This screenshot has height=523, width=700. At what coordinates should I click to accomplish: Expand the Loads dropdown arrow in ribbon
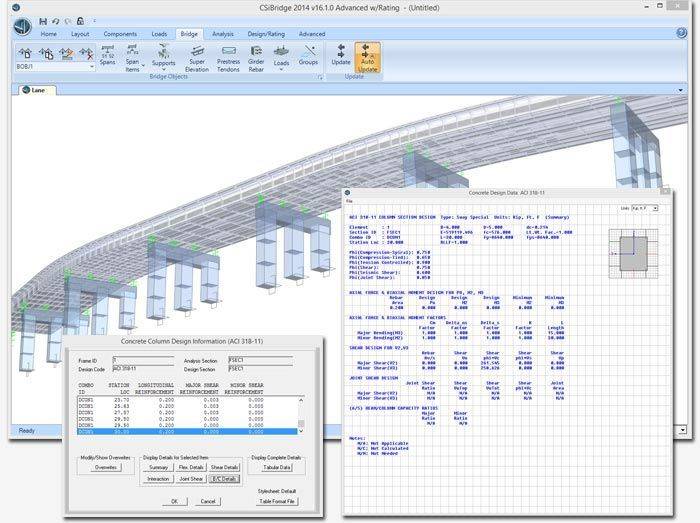(x=281, y=70)
